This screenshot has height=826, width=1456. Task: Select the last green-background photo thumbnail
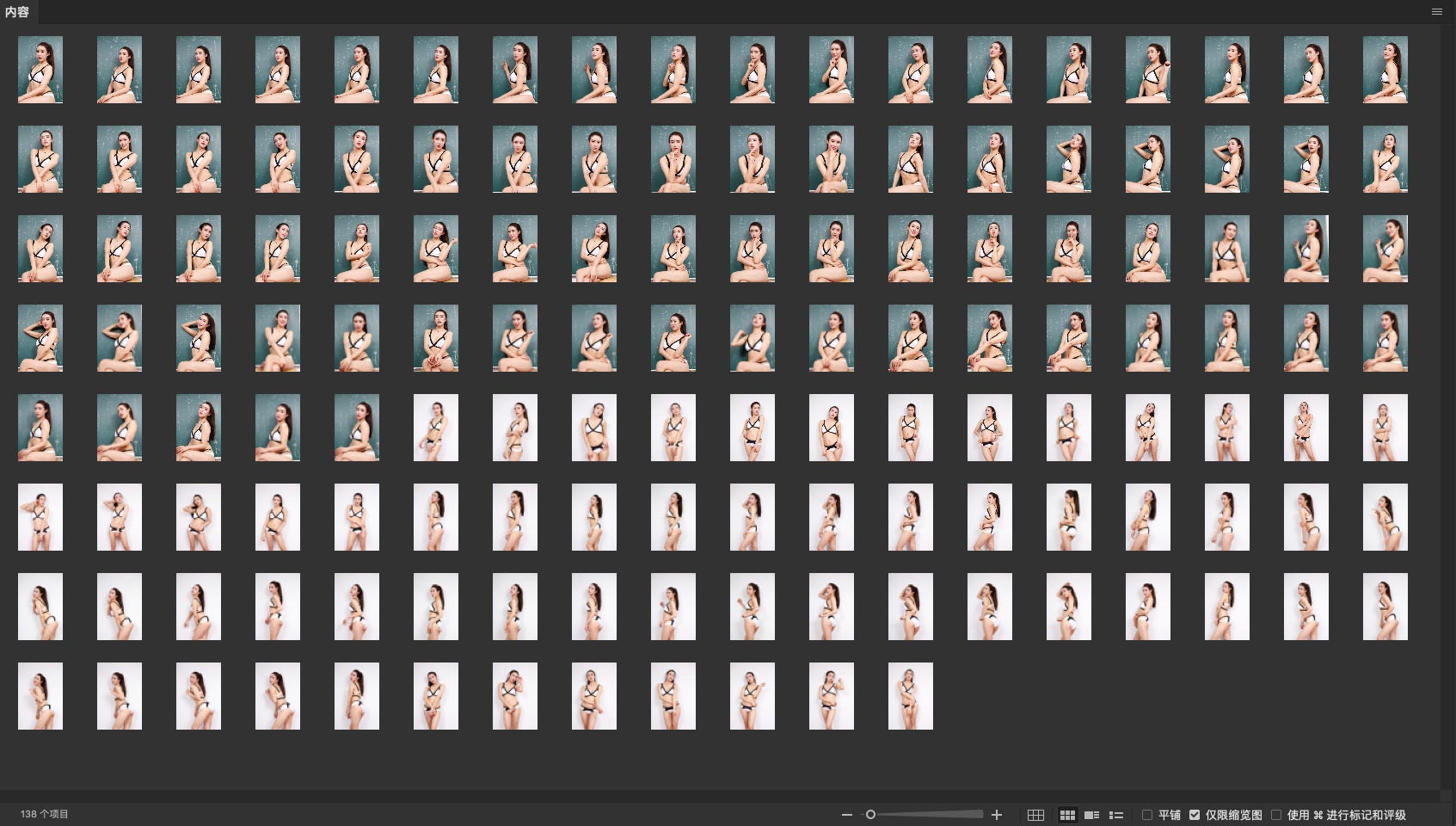coord(356,428)
